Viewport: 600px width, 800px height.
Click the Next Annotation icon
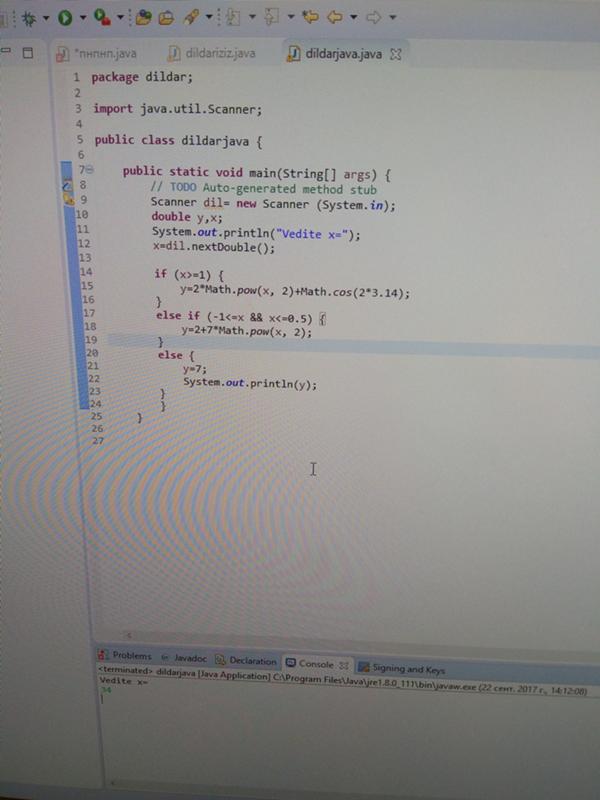coord(233,17)
